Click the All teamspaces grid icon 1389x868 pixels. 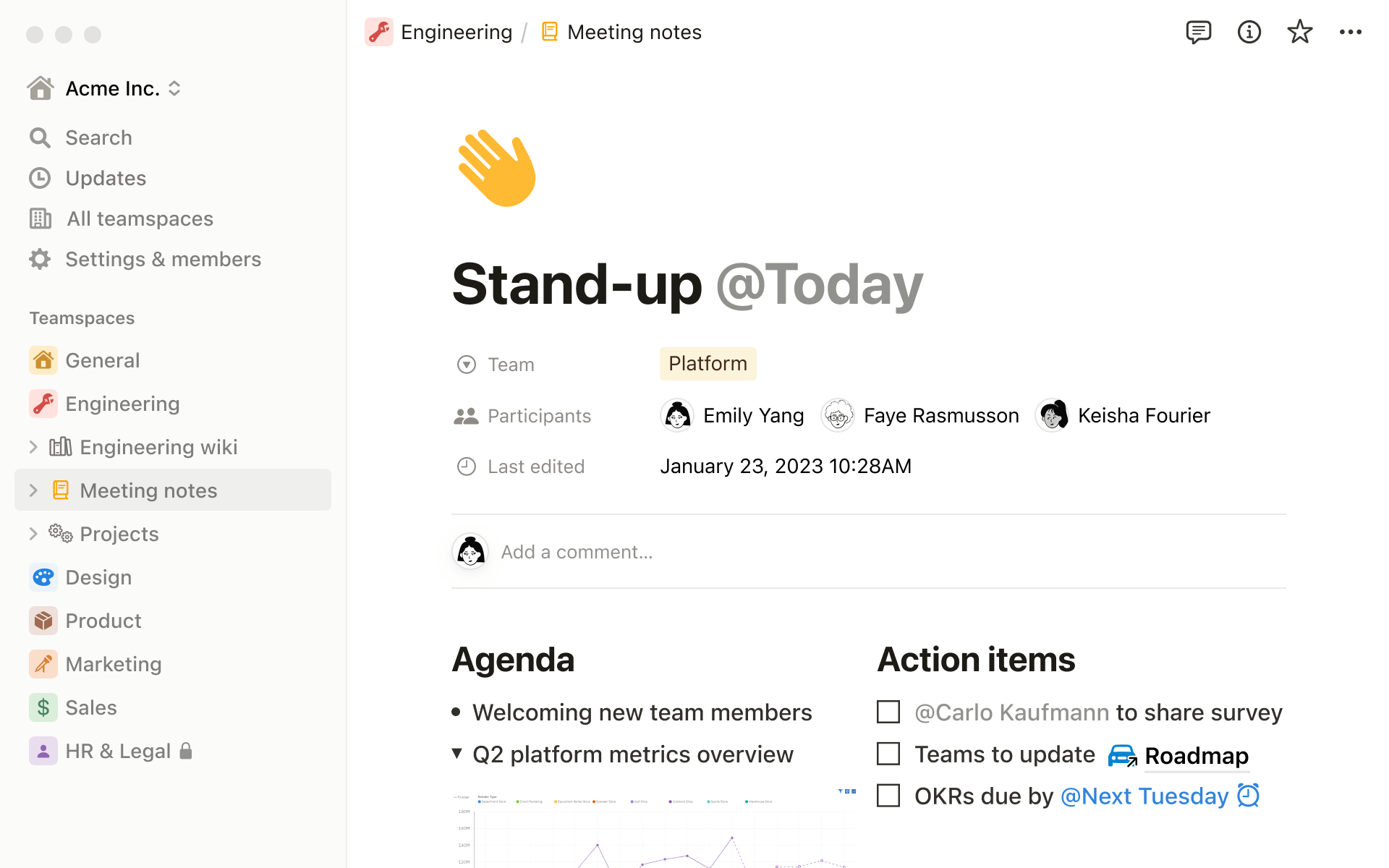[40, 218]
